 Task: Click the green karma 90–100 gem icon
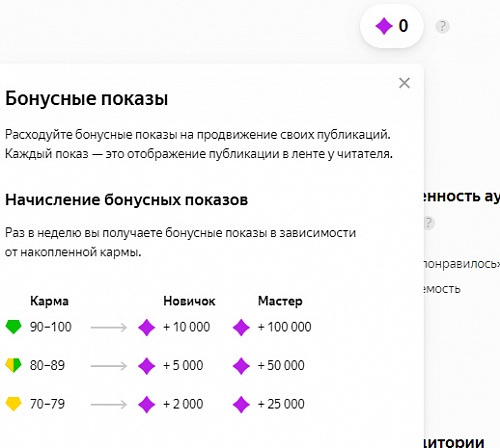[14, 327]
